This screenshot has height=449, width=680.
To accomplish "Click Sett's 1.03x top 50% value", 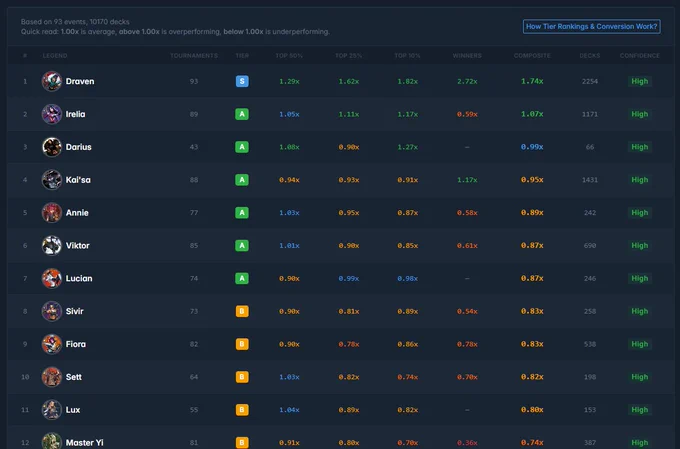I will pyautogui.click(x=289, y=377).
